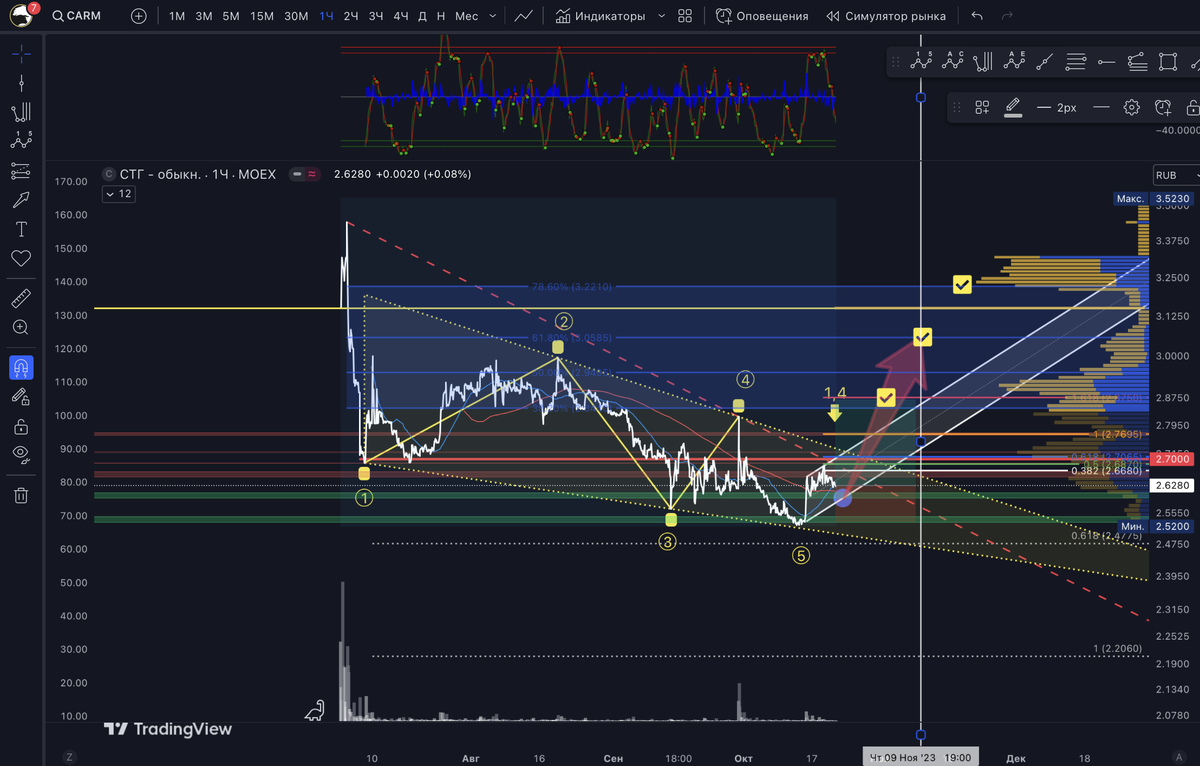Undo the last chart action
This screenshot has height=766, width=1200.
click(x=977, y=16)
